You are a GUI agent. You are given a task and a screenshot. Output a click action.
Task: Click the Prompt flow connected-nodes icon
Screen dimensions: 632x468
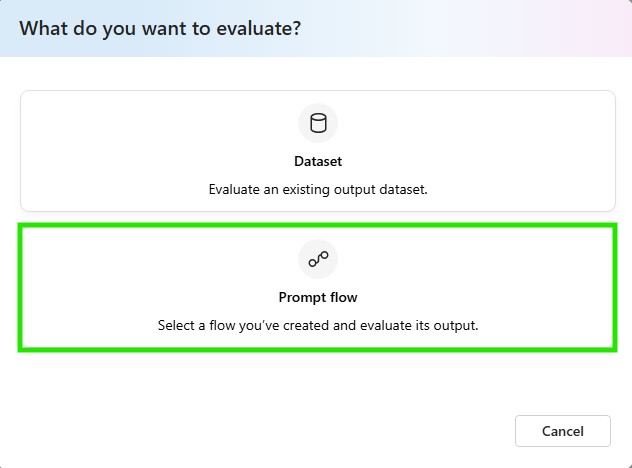[318, 259]
